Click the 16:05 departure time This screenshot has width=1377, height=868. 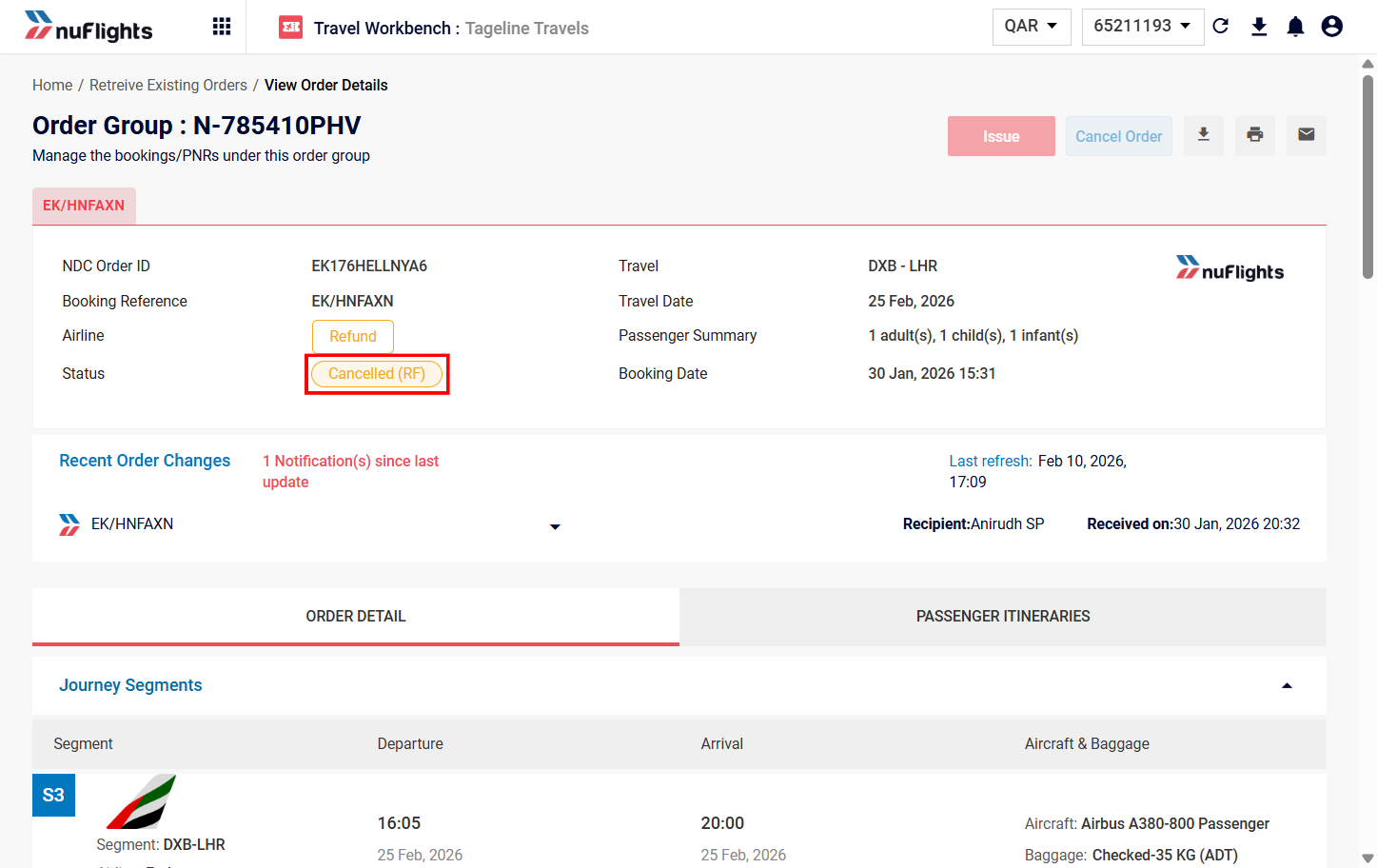point(399,823)
